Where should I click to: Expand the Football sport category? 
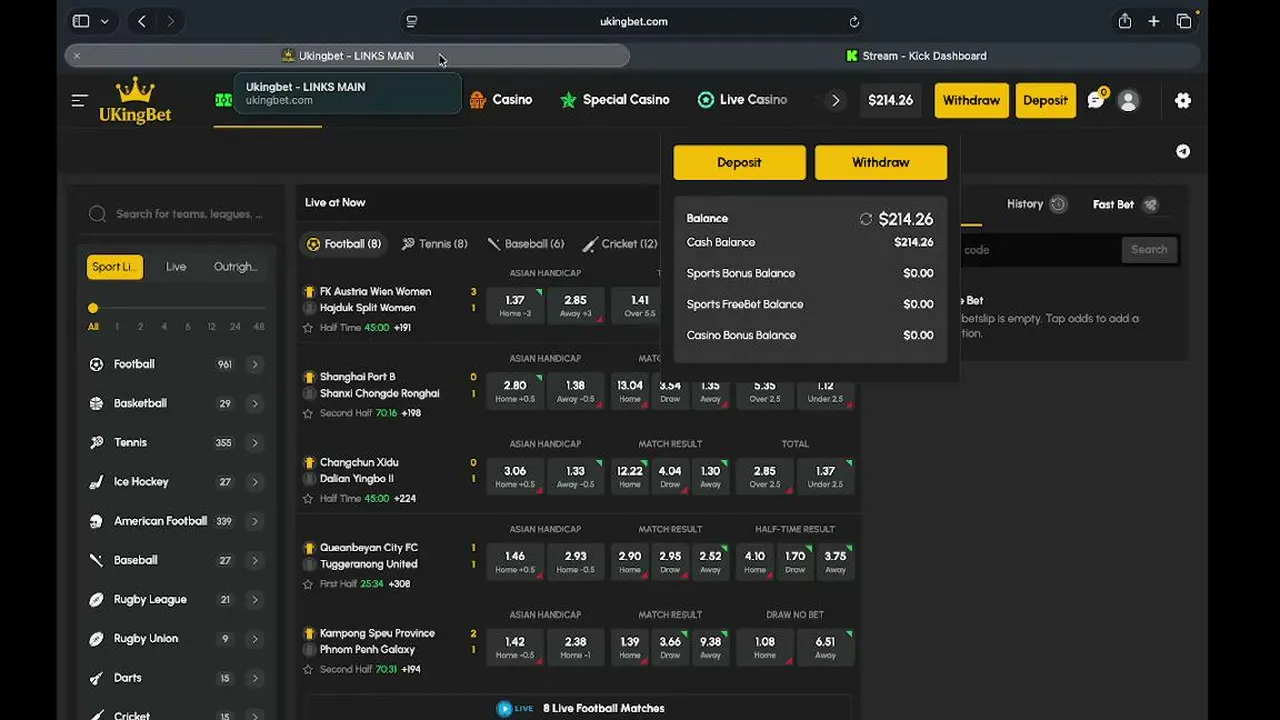(255, 365)
